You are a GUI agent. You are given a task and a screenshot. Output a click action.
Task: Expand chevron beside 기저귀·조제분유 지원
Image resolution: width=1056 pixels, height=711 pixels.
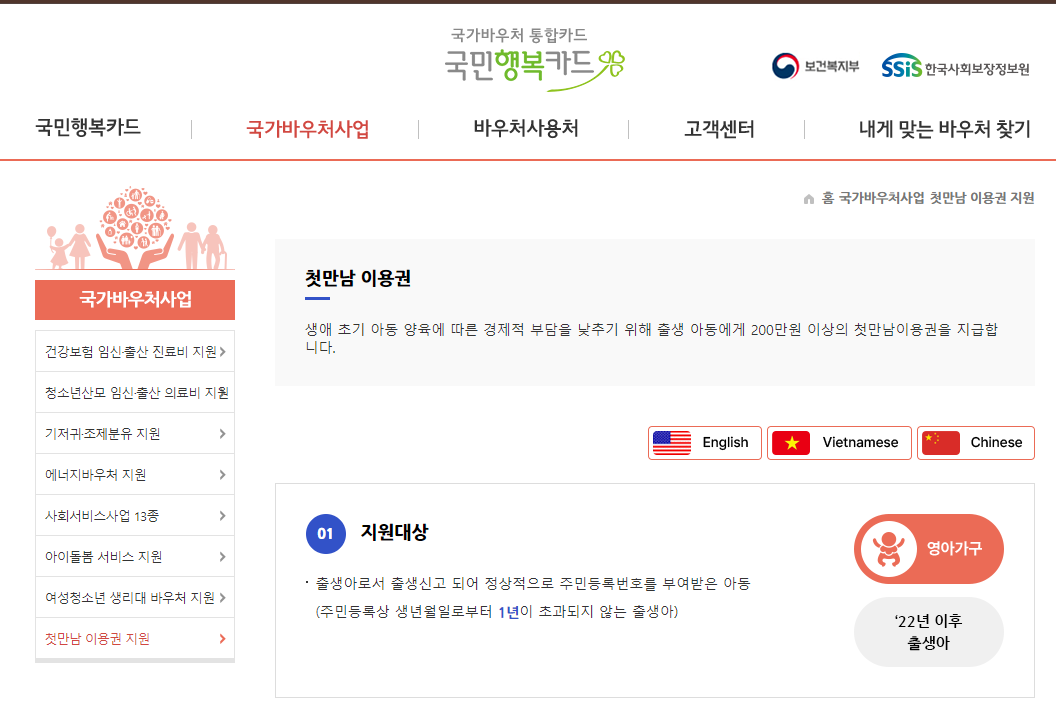coord(222,434)
